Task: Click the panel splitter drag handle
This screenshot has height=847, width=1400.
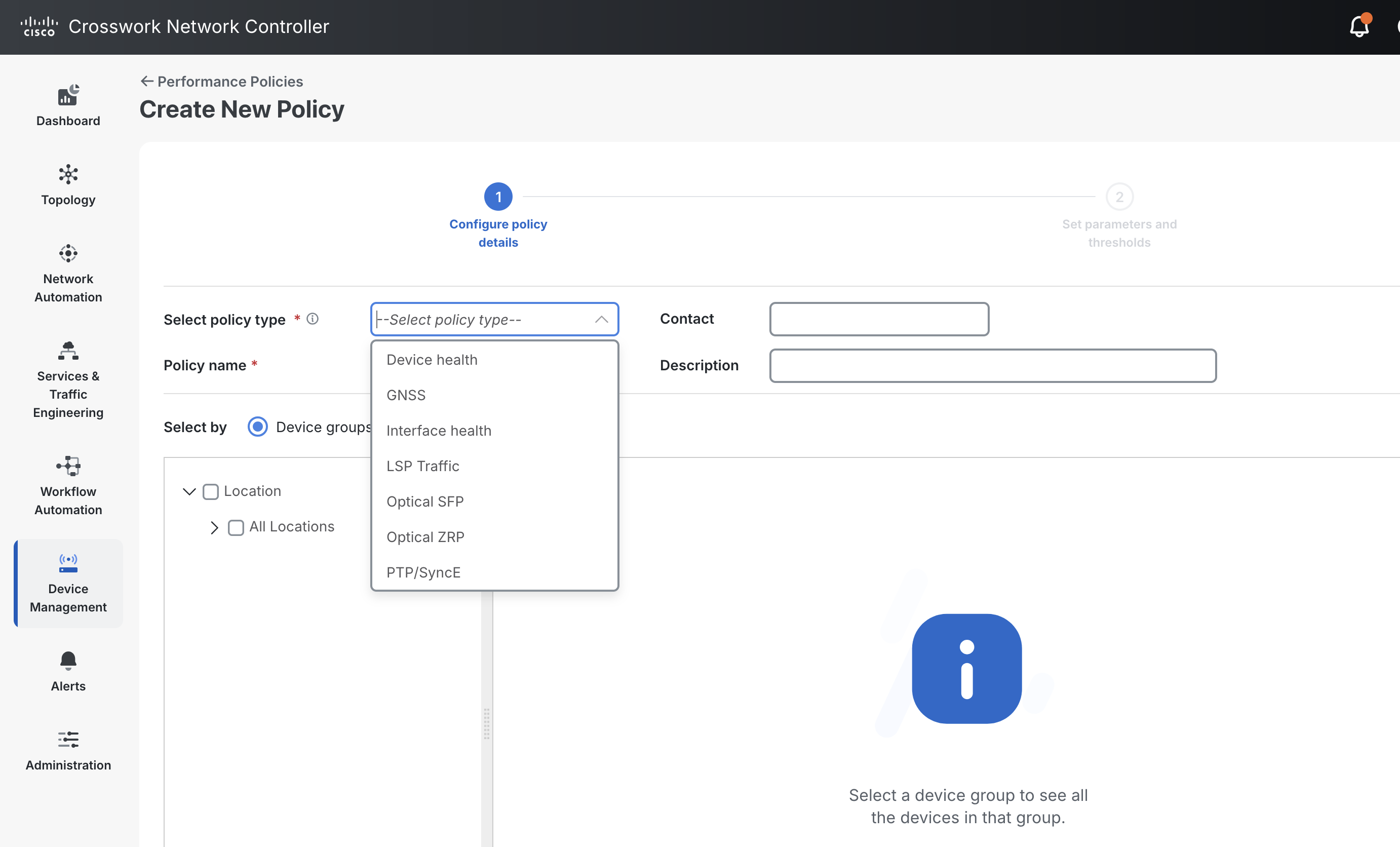Action: click(486, 724)
